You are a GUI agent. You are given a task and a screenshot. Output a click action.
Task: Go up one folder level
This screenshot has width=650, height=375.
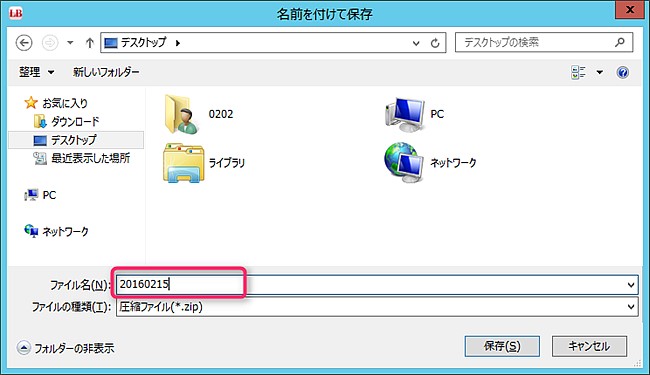coord(90,43)
